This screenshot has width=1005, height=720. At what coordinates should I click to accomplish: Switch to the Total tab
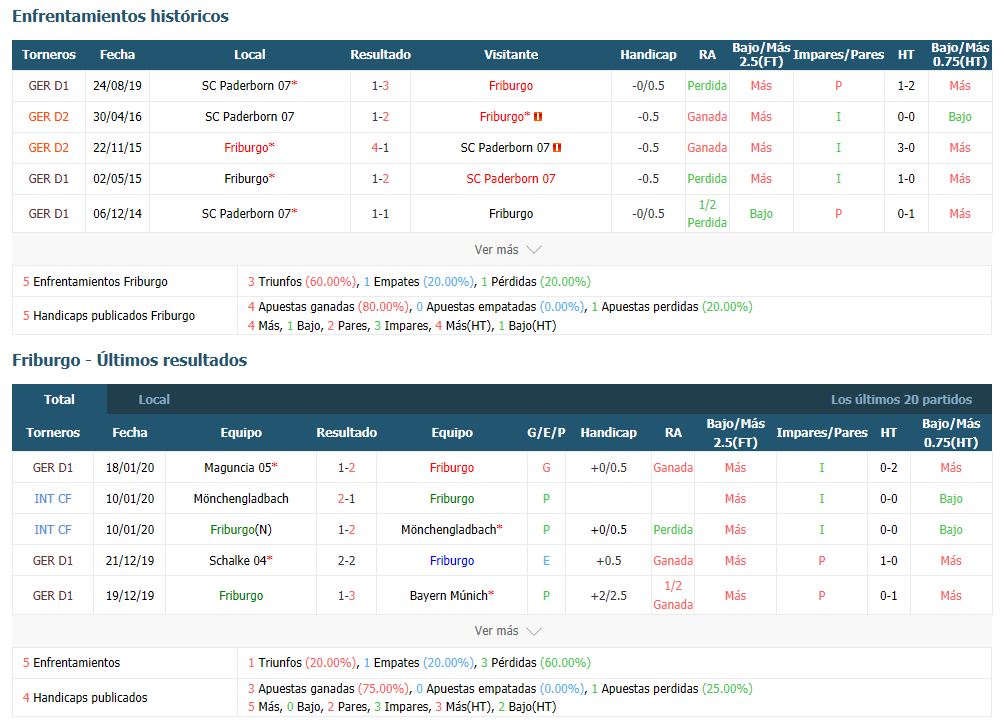tap(60, 399)
